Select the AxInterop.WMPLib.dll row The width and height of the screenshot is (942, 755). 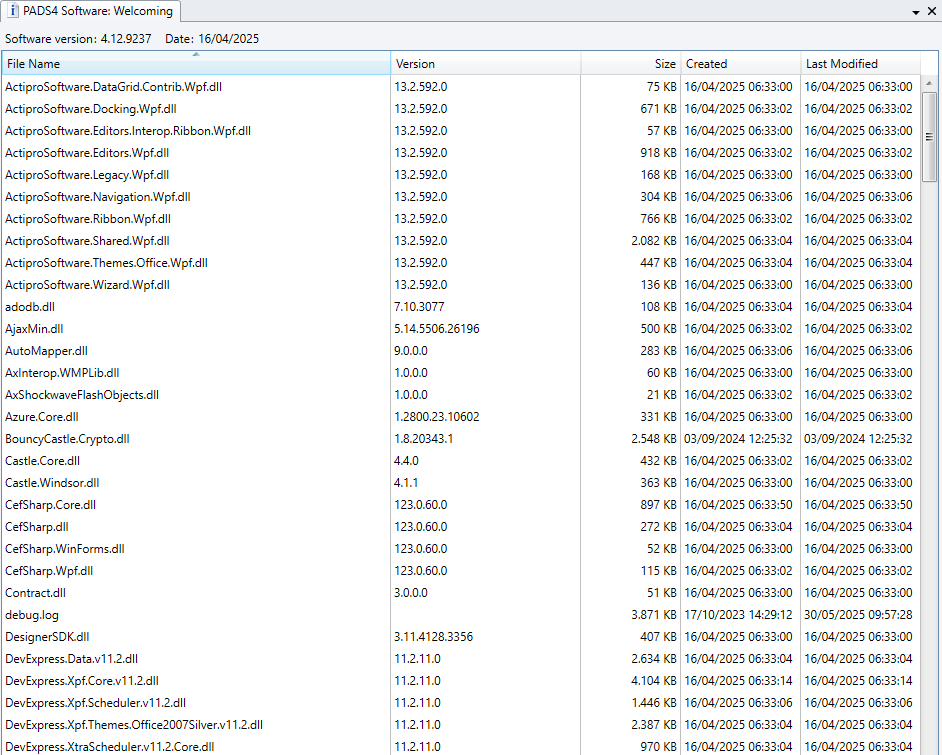pyautogui.click(x=461, y=373)
